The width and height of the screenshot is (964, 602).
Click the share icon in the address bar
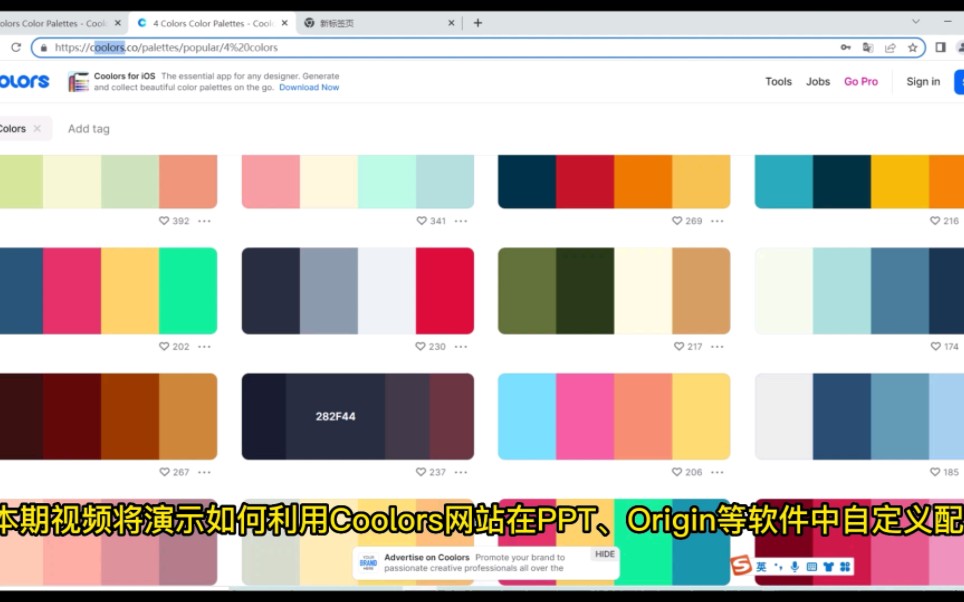(890, 47)
